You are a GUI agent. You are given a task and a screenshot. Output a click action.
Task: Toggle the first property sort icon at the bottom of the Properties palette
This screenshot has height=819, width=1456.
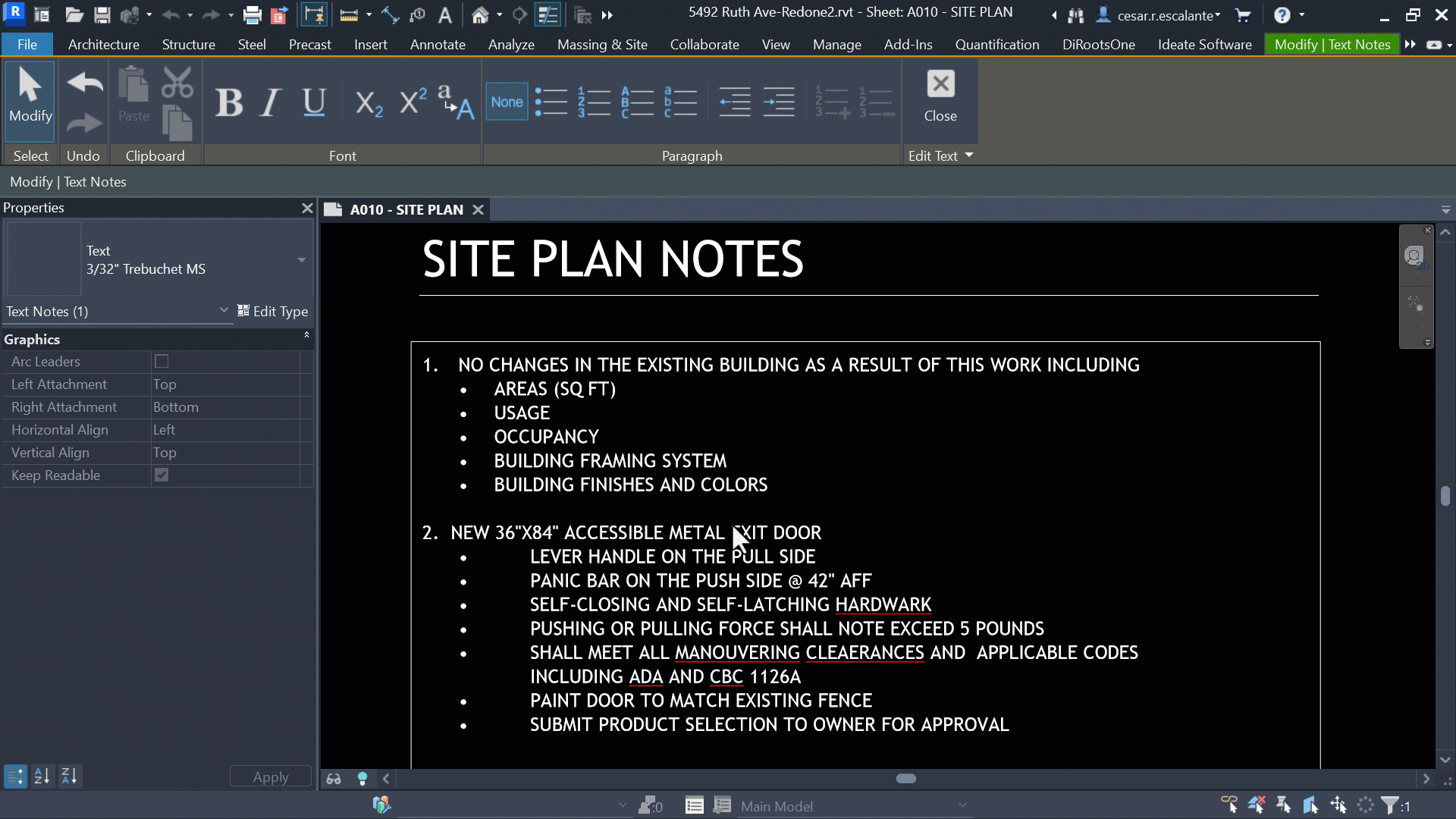pyautogui.click(x=15, y=777)
